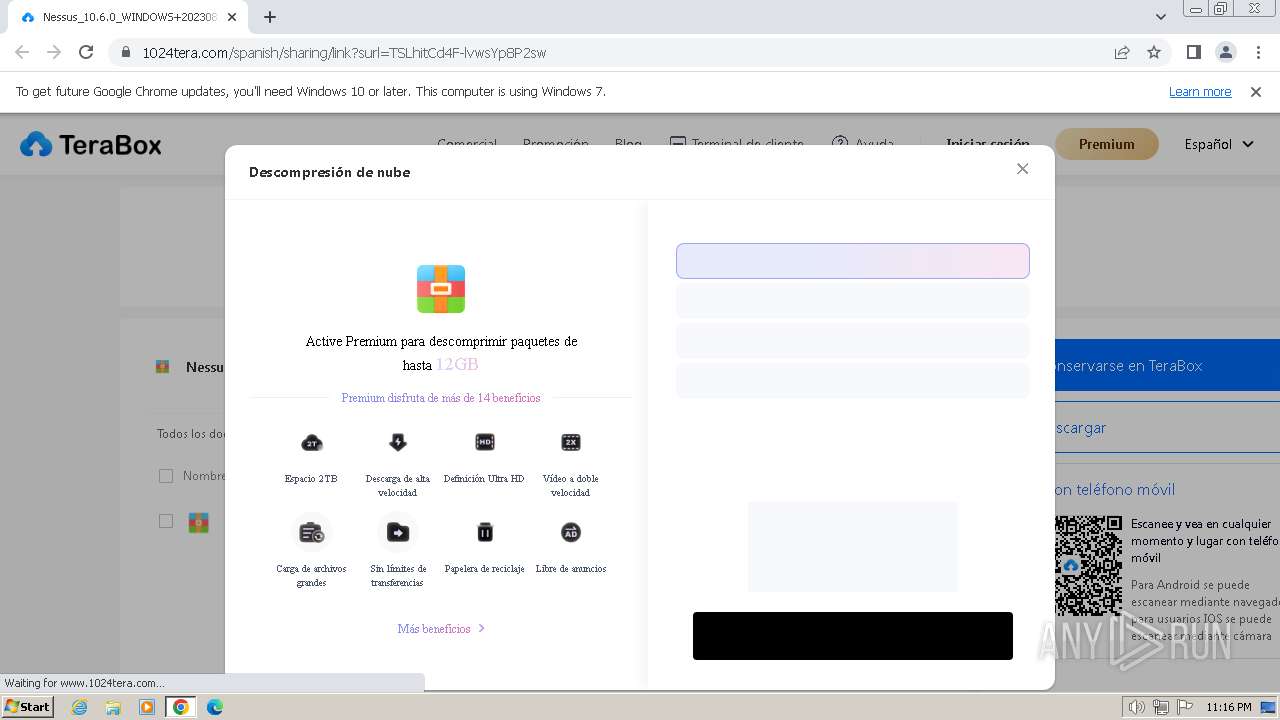
Task: Open the Promoción menu item
Action: point(556,144)
